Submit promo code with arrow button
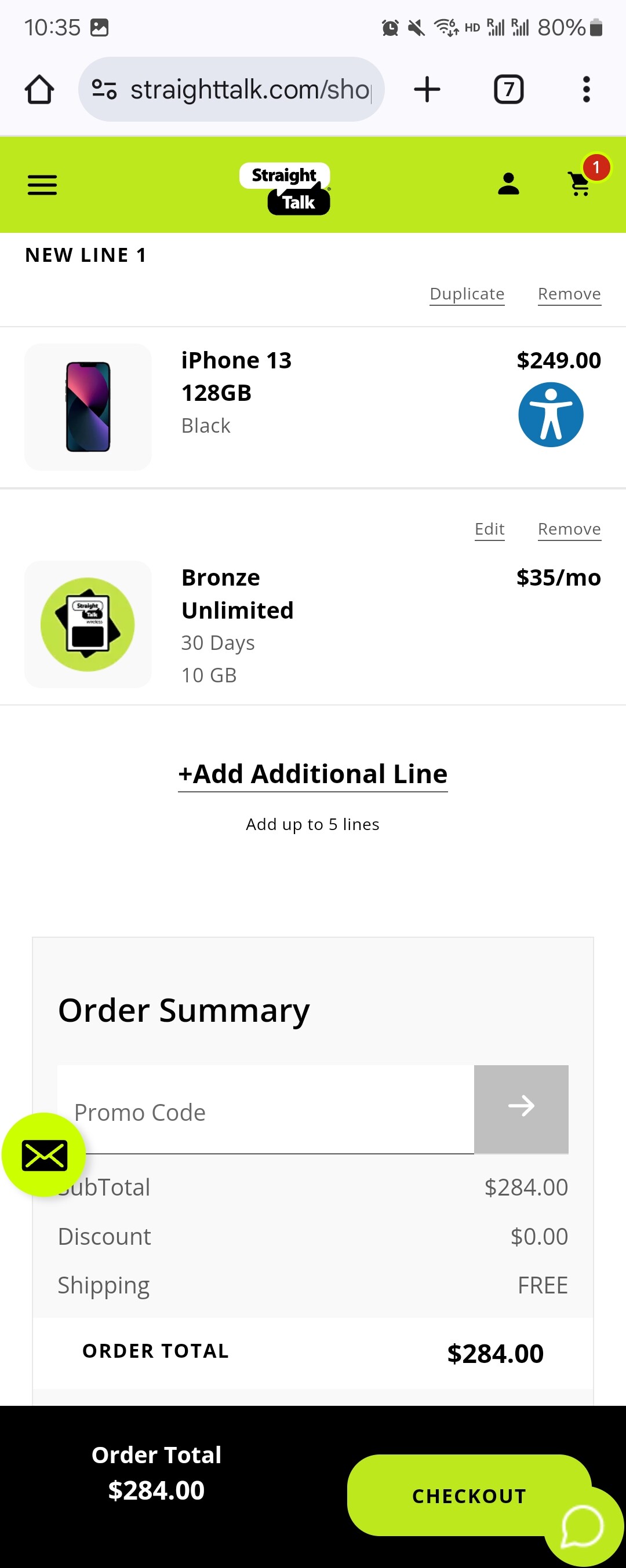 [x=521, y=1109]
